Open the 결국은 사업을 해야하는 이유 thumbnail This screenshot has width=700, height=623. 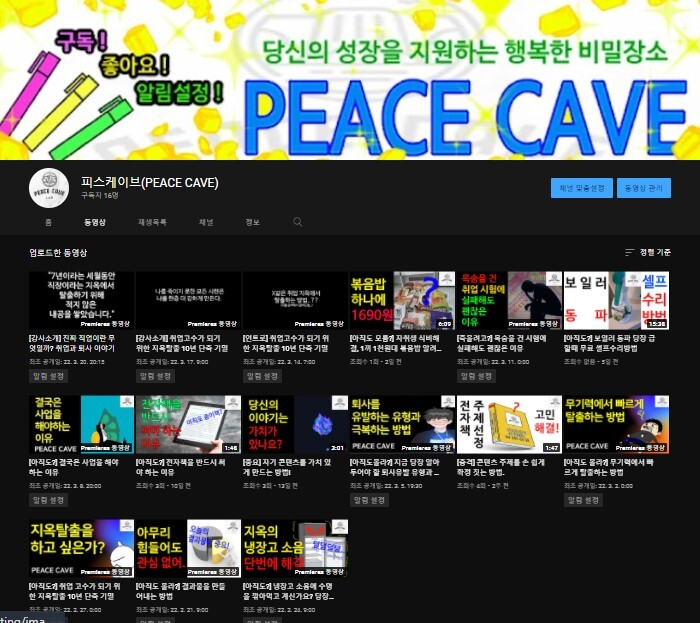point(81,424)
